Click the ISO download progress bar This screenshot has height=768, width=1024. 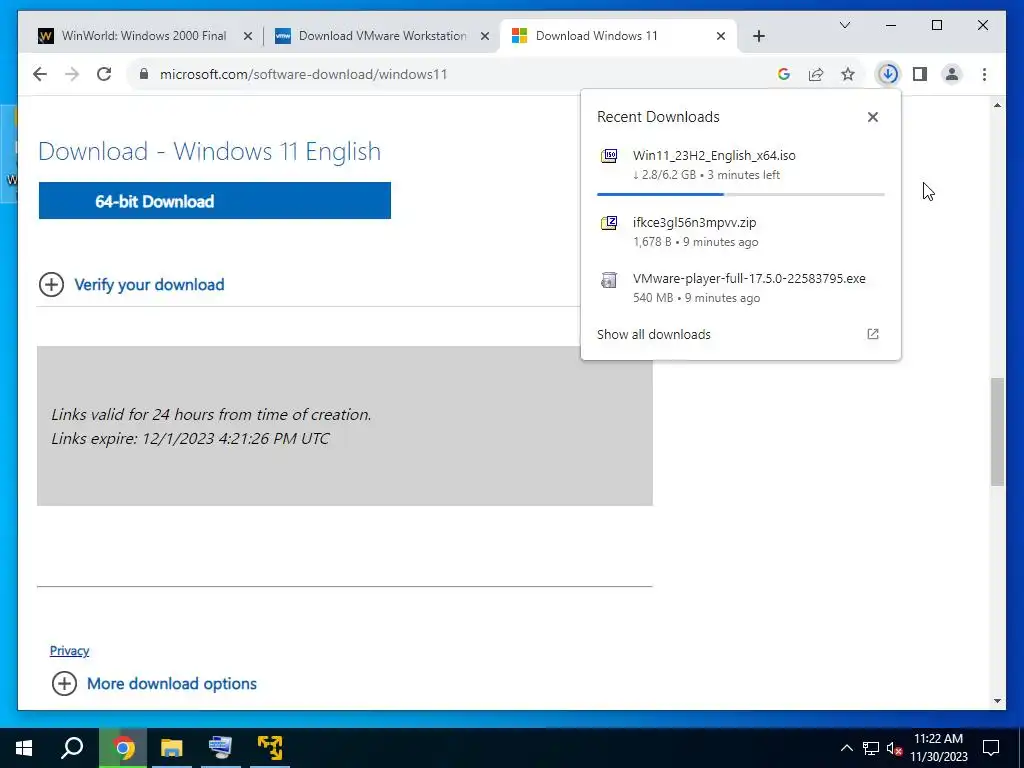741,194
